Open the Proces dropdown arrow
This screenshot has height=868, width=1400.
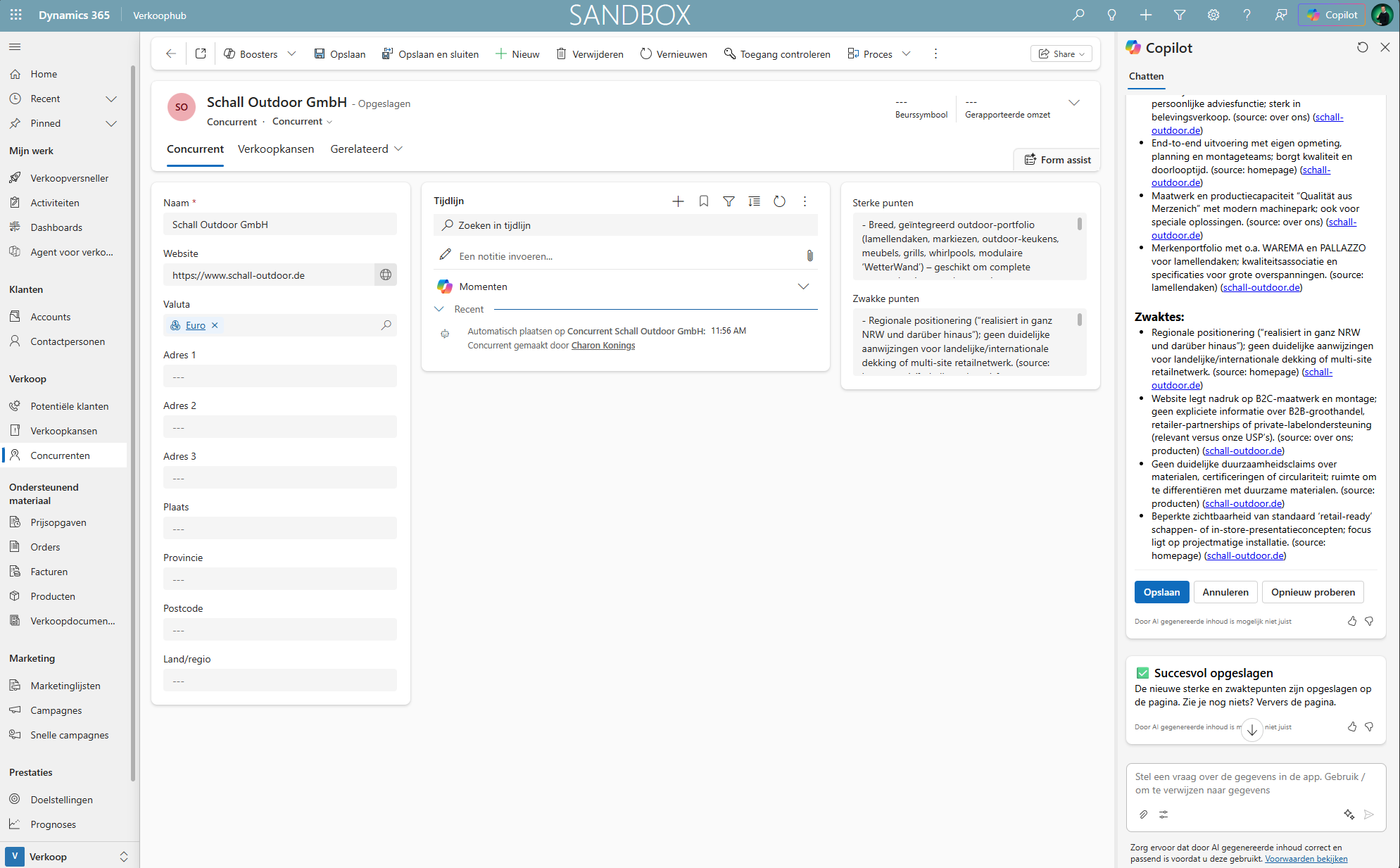tap(907, 54)
